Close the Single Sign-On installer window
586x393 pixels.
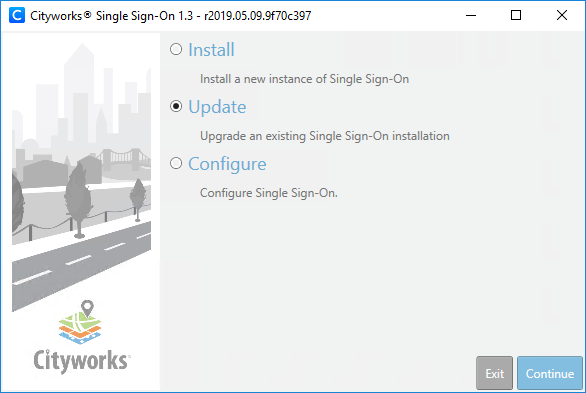pyautogui.click(x=562, y=15)
